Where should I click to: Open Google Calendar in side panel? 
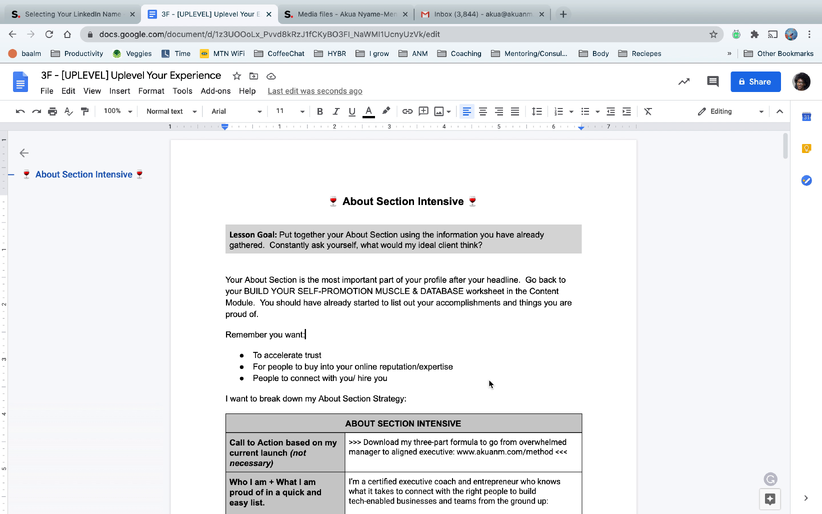pos(806,117)
